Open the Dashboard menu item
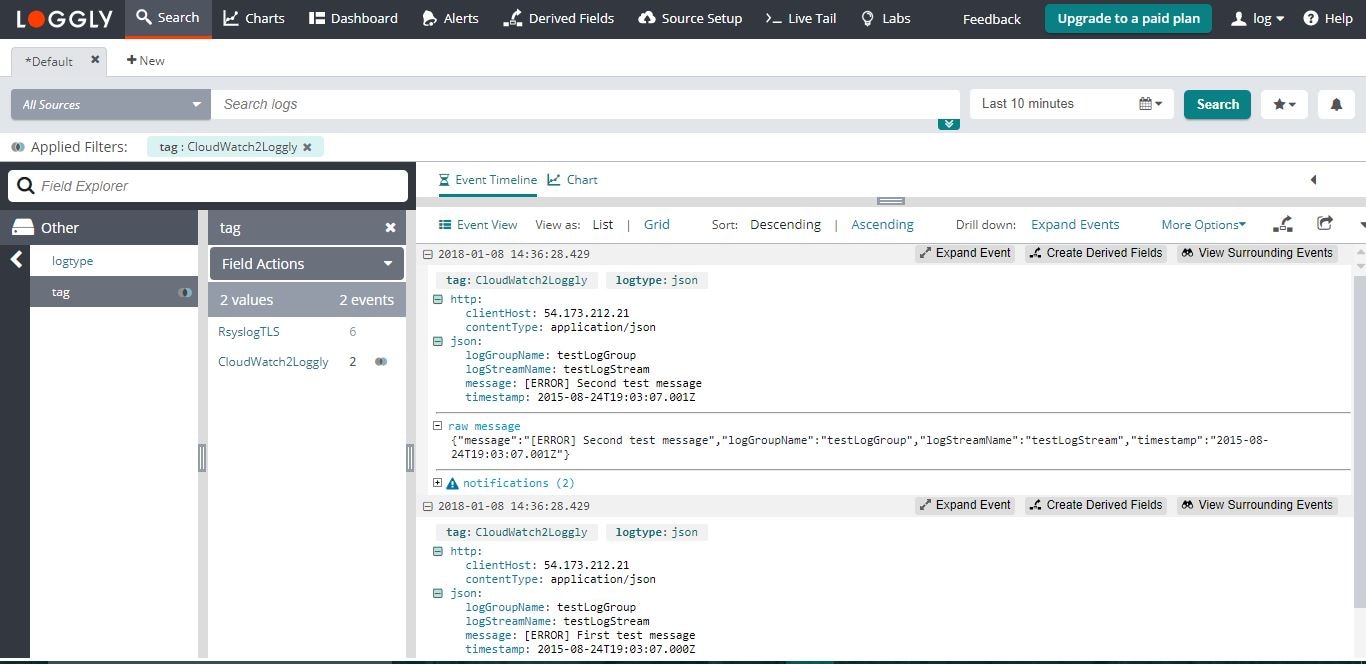This screenshot has width=1366, height=664. 353,18
